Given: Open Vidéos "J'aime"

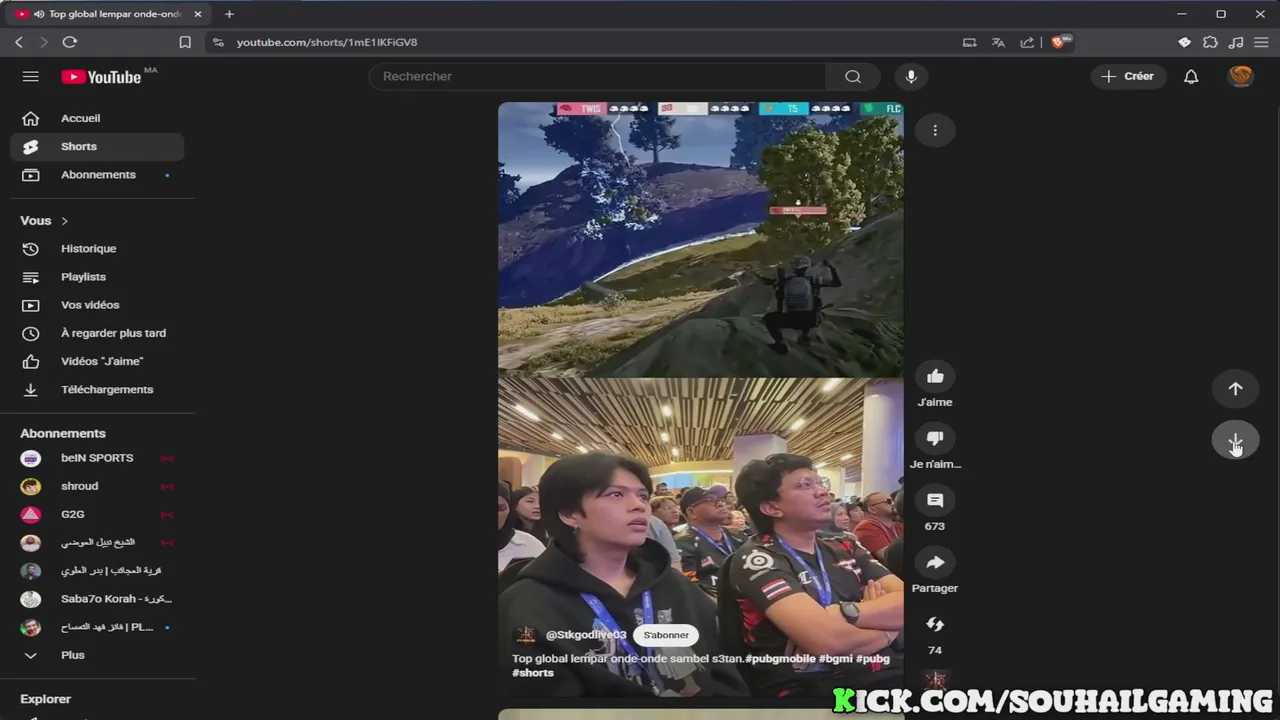Looking at the screenshot, I should (x=98, y=361).
